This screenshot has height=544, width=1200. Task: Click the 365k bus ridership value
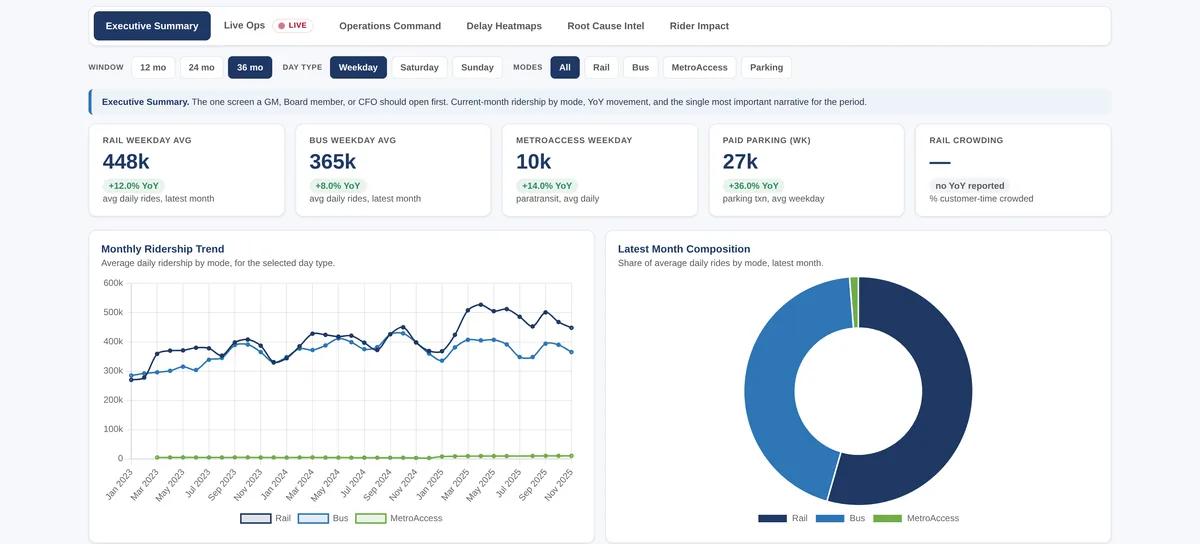pyautogui.click(x=333, y=161)
